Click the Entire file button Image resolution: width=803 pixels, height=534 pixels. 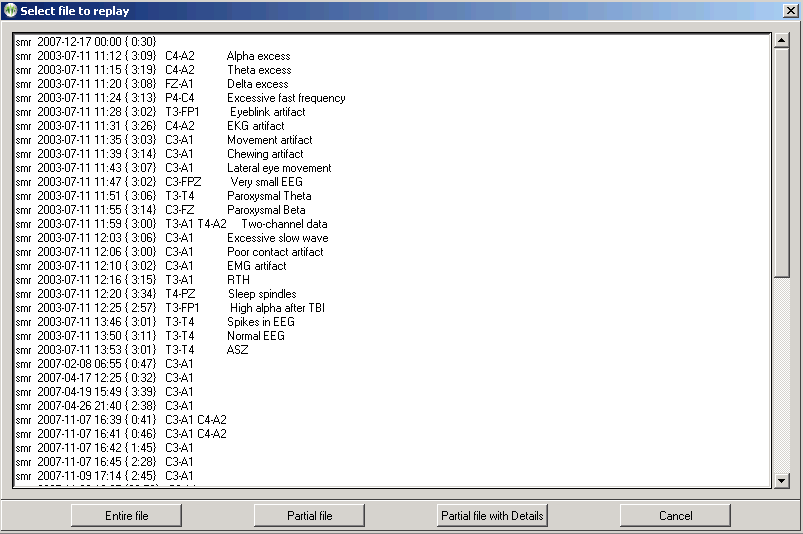[127, 516]
